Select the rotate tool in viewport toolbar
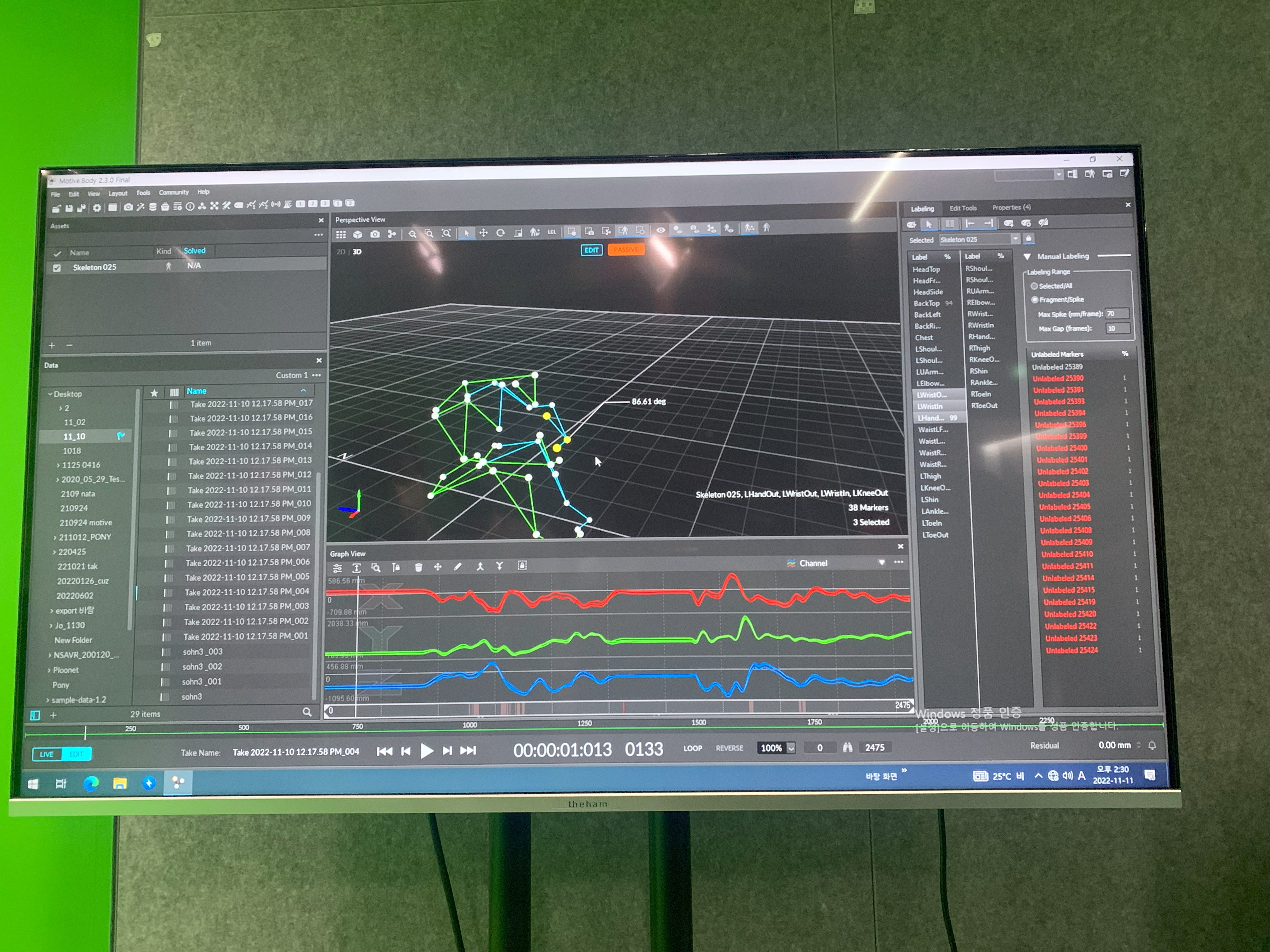Viewport: 1270px width, 952px height. [500, 232]
